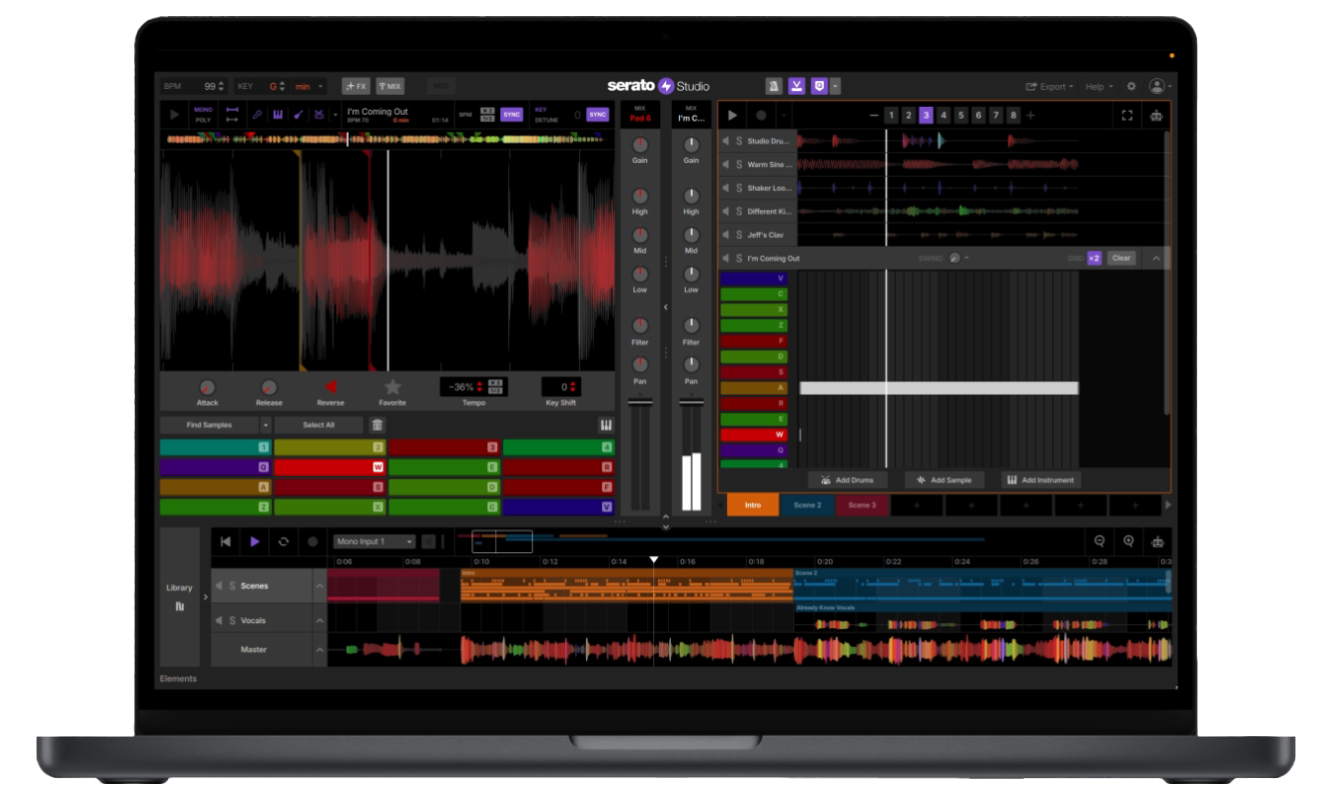The width and height of the screenshot is (1343, 801).
Task: Open the piano keyboard view above pads
Action: [x=606, y=425]
